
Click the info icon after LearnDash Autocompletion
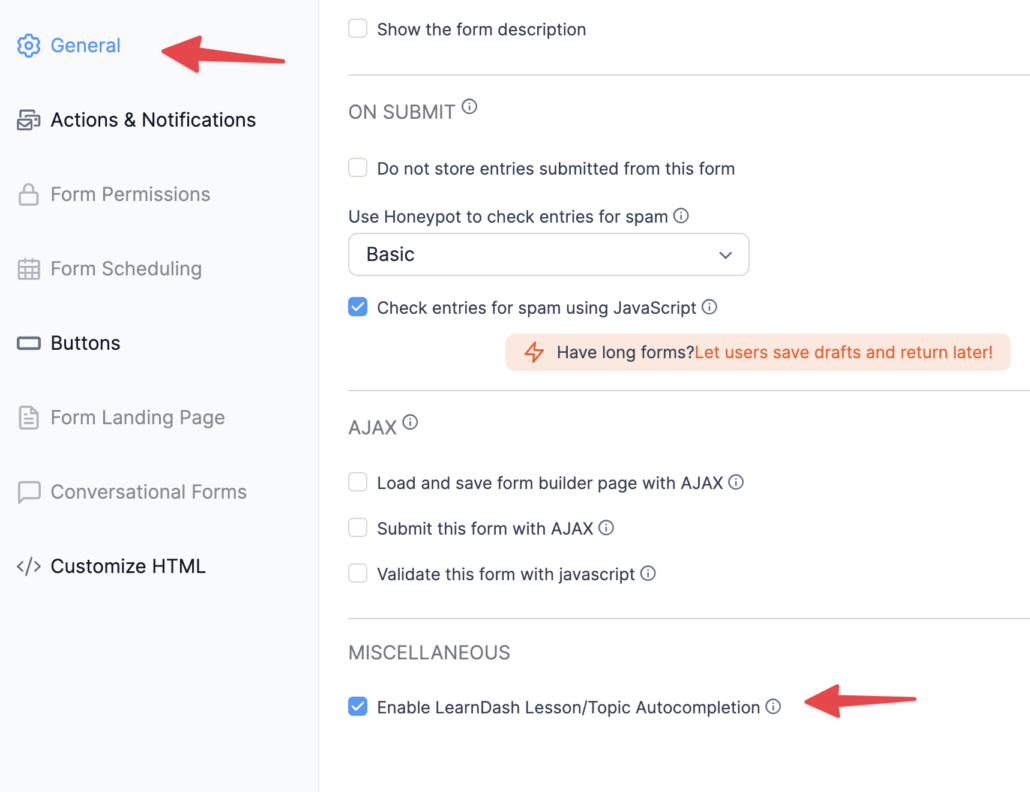click(x=772, y=706)
